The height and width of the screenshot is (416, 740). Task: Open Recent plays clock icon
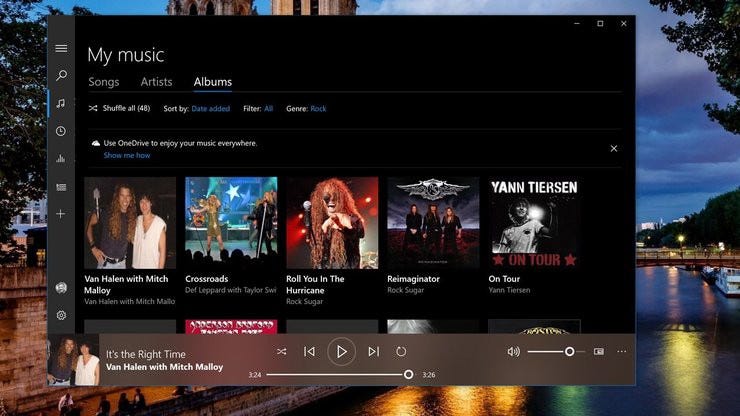(61, 131)
